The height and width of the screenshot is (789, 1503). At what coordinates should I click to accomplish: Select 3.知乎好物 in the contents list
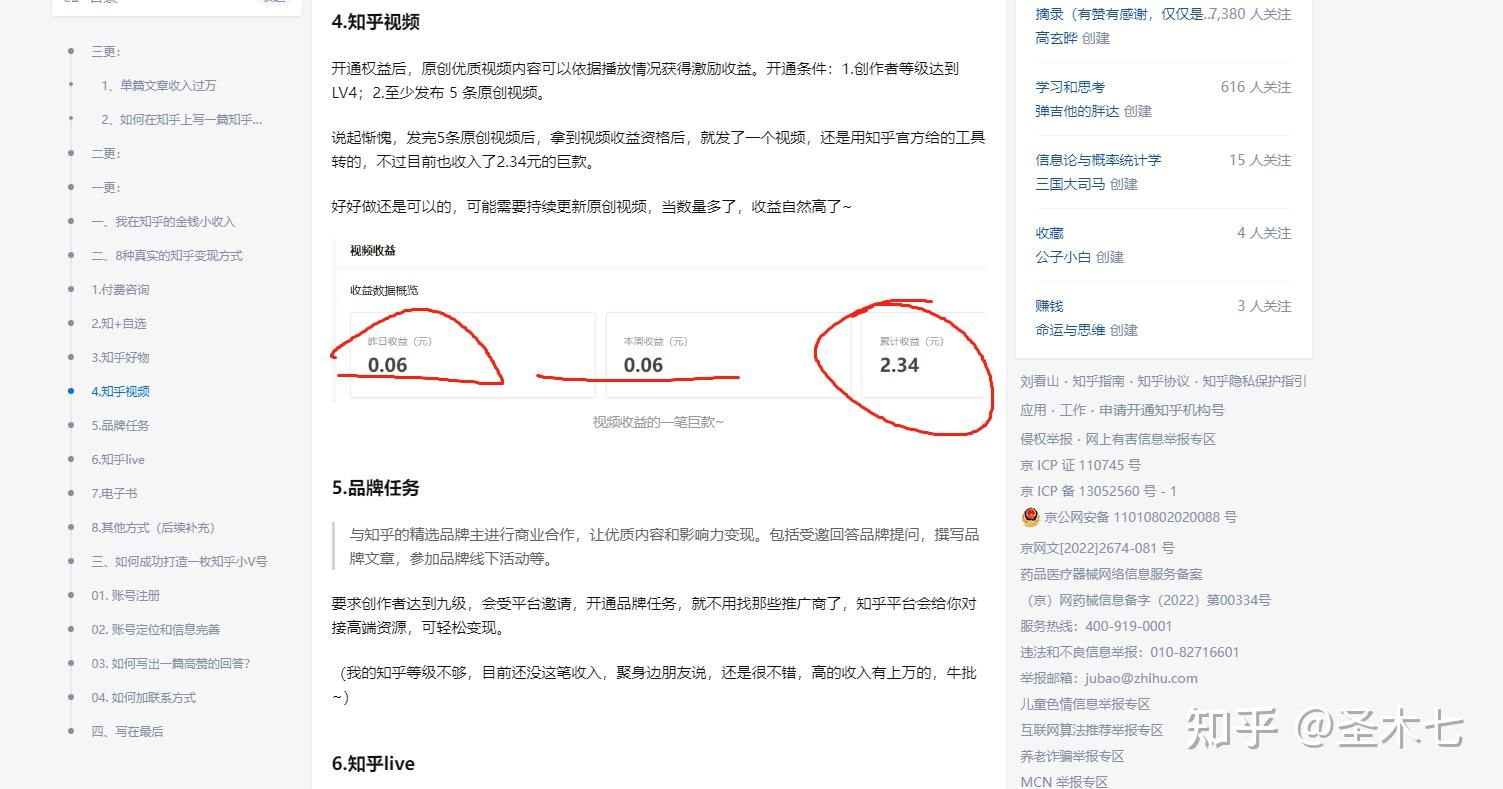(x=120, y=357)
